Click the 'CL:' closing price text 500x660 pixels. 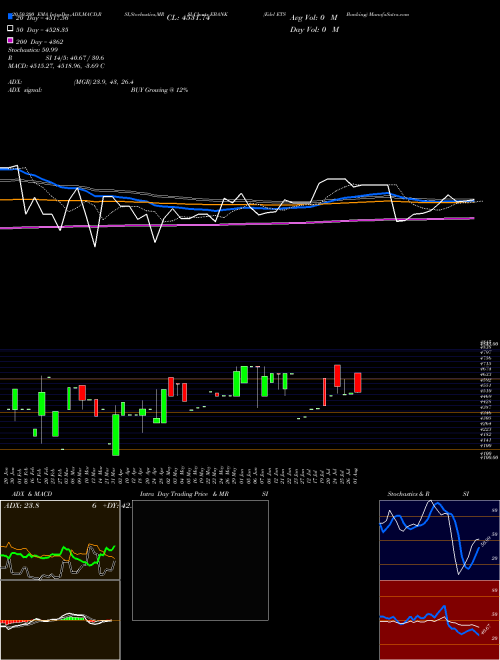pos(188,18)
